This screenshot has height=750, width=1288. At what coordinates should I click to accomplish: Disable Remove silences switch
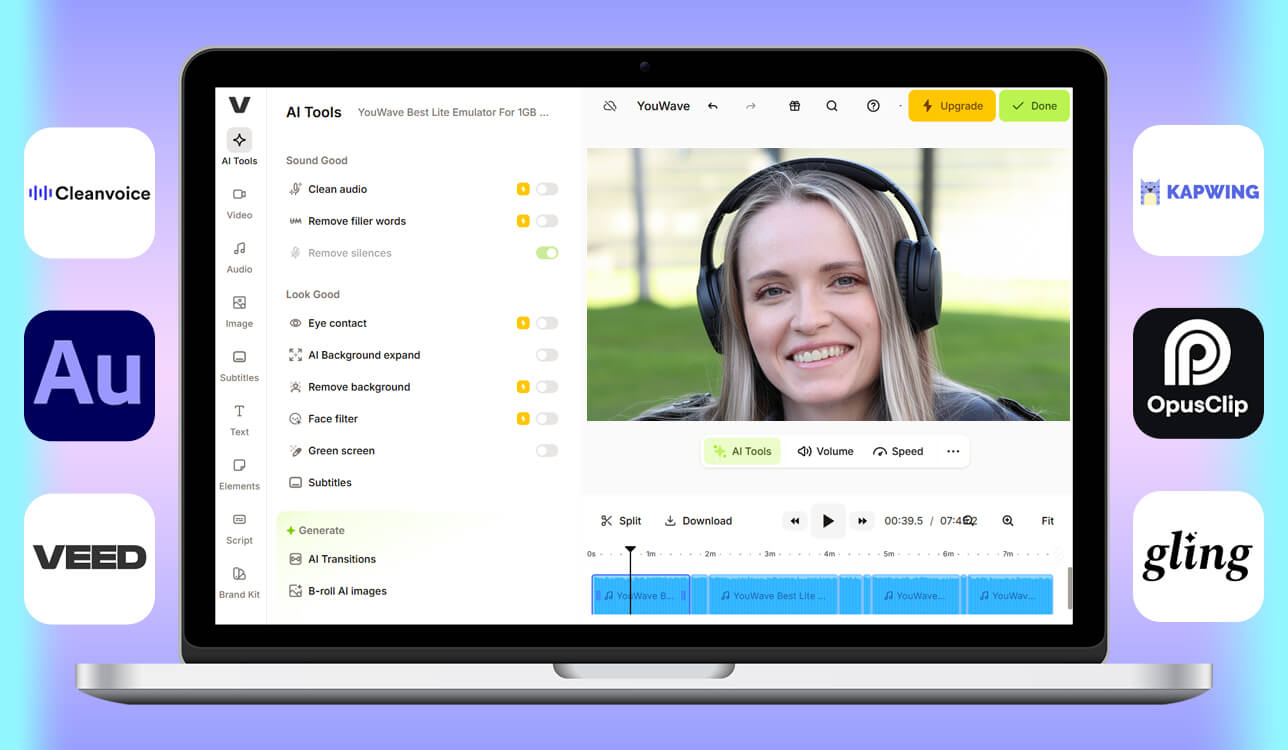click(547, 253)
